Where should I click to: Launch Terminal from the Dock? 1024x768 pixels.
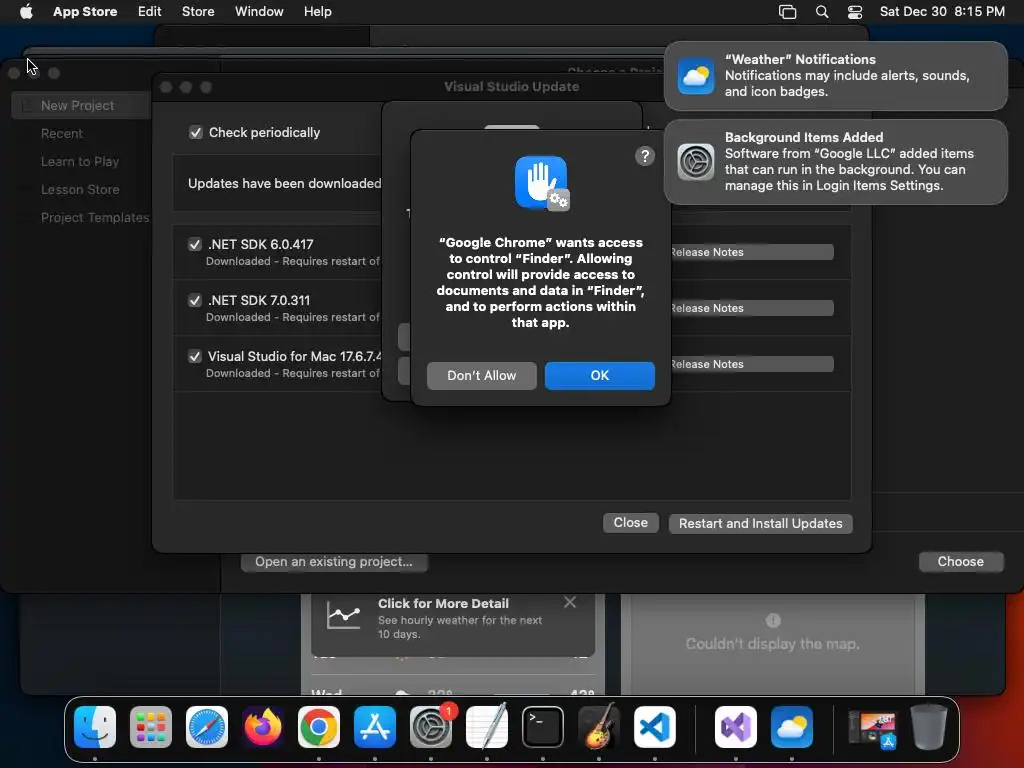click(543, 727)
